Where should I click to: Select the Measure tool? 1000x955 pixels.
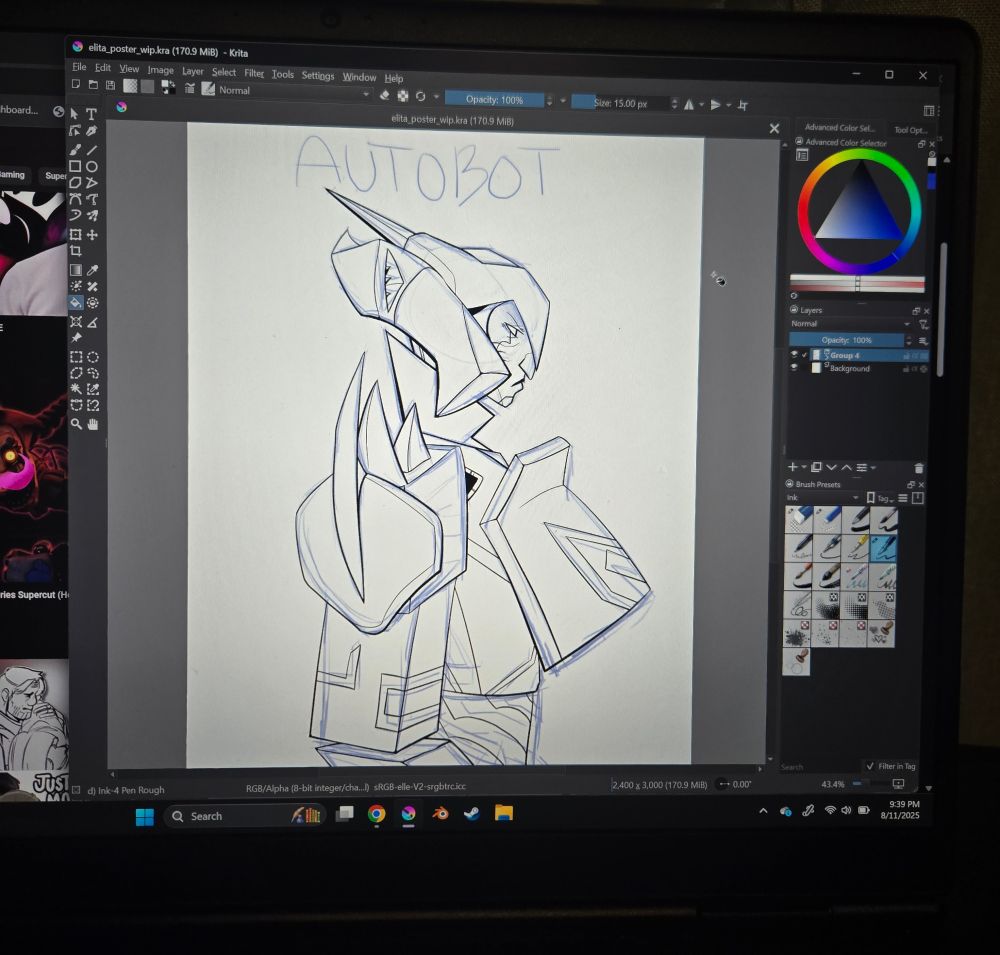point(92,322)
